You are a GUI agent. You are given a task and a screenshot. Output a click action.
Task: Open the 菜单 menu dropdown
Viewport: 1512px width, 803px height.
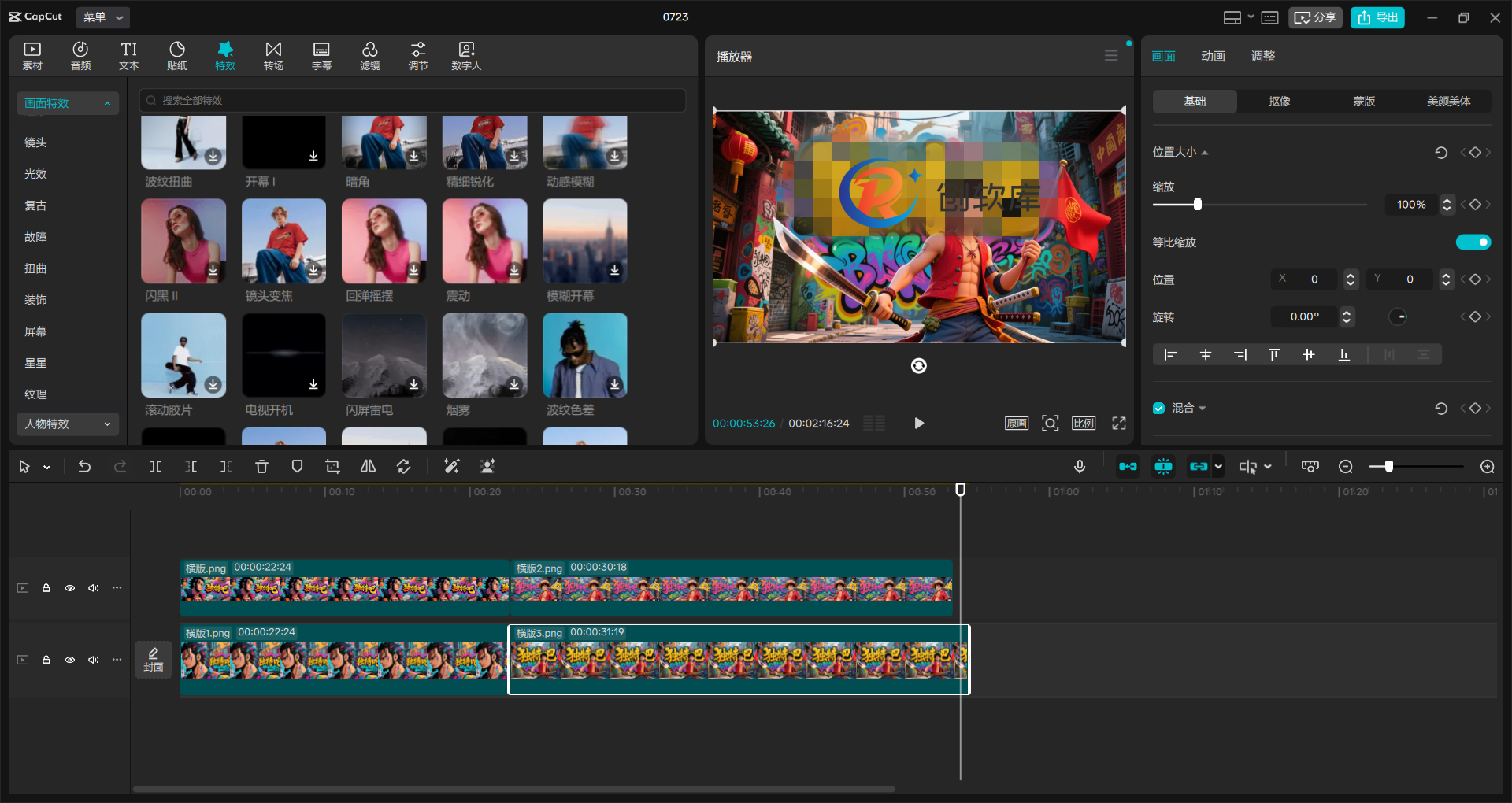103,17
